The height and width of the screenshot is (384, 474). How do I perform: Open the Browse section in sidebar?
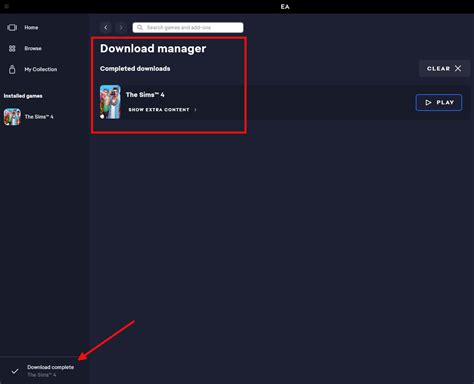click(x=33, y=49)
